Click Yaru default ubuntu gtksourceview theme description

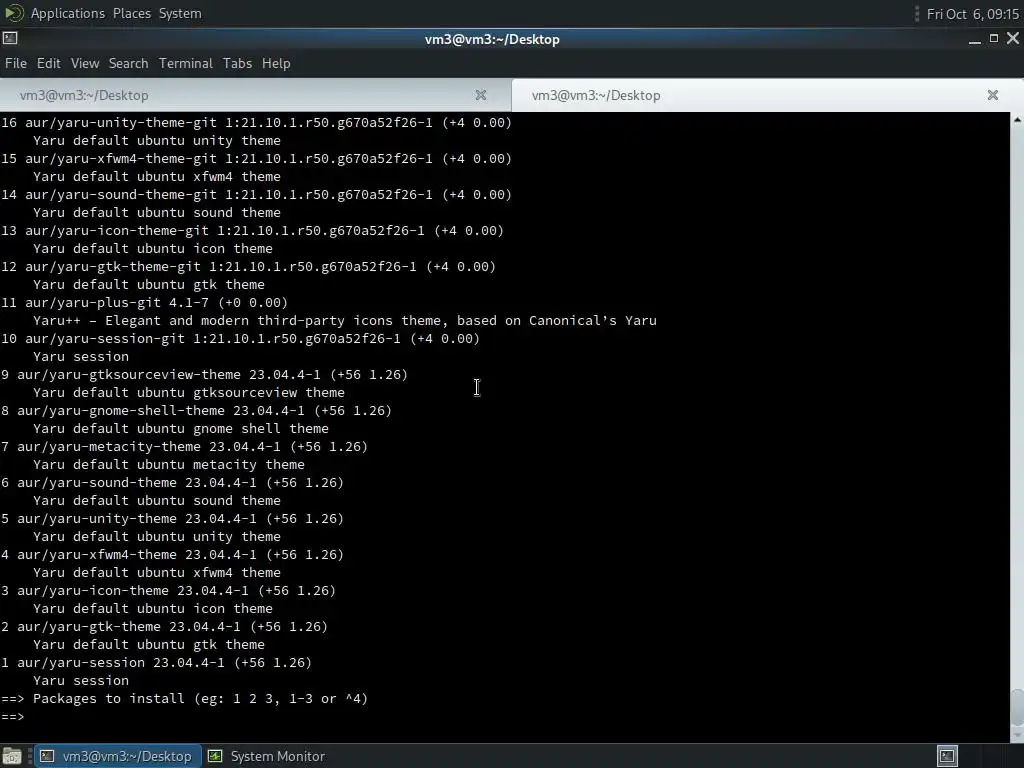coord(189,392)
